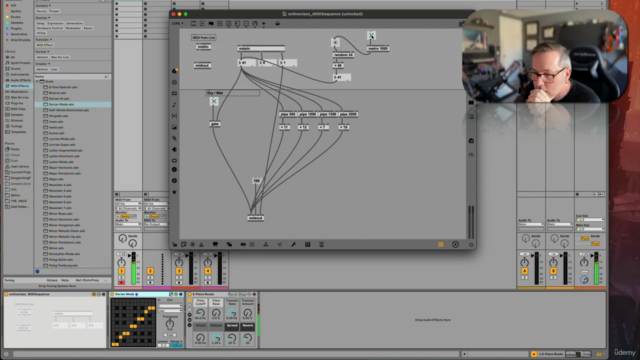Image resolution: width=640 pixels, height=360 pixels.
Task: Expand the Function filter group
Action: coord(43,40)
